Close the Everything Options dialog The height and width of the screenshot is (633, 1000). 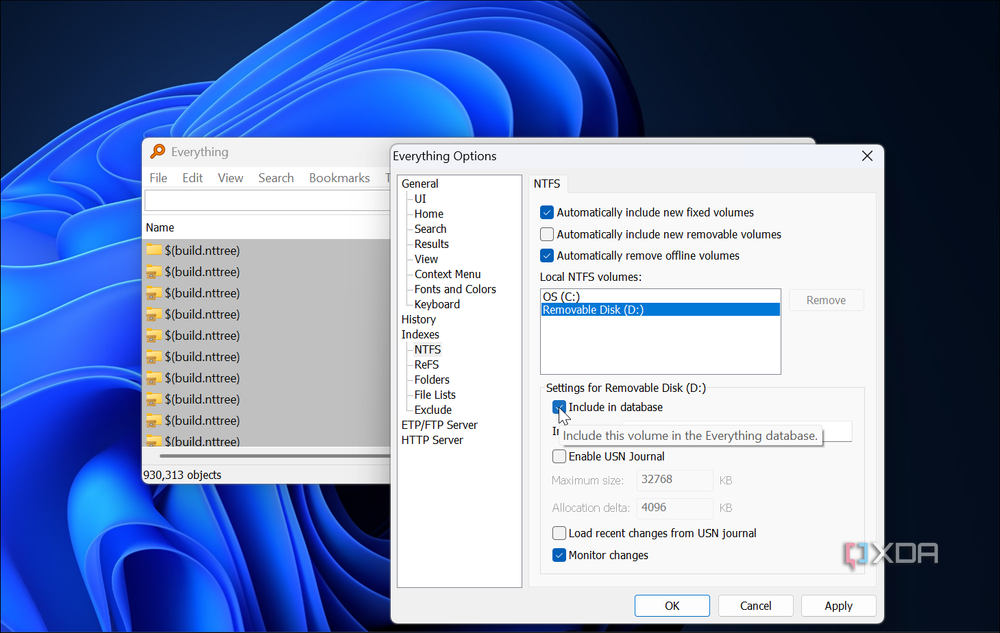pyautogui.click(x=867, y=156)
